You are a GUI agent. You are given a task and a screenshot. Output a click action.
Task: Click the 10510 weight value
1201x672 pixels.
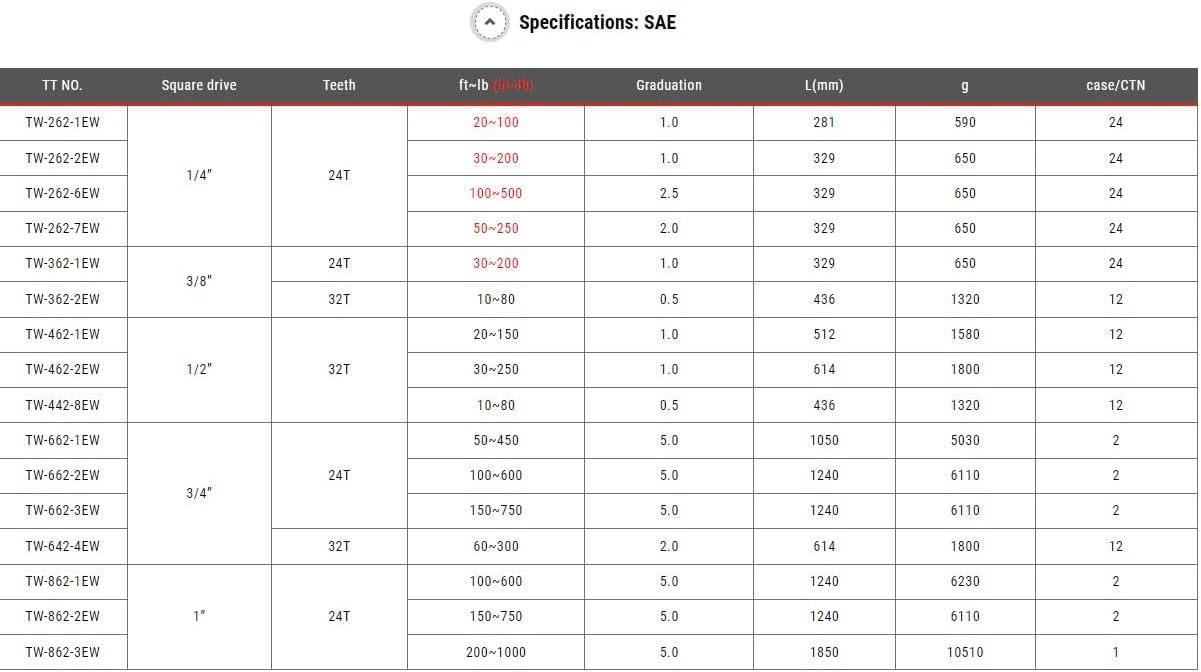click(x=965, y=653)
